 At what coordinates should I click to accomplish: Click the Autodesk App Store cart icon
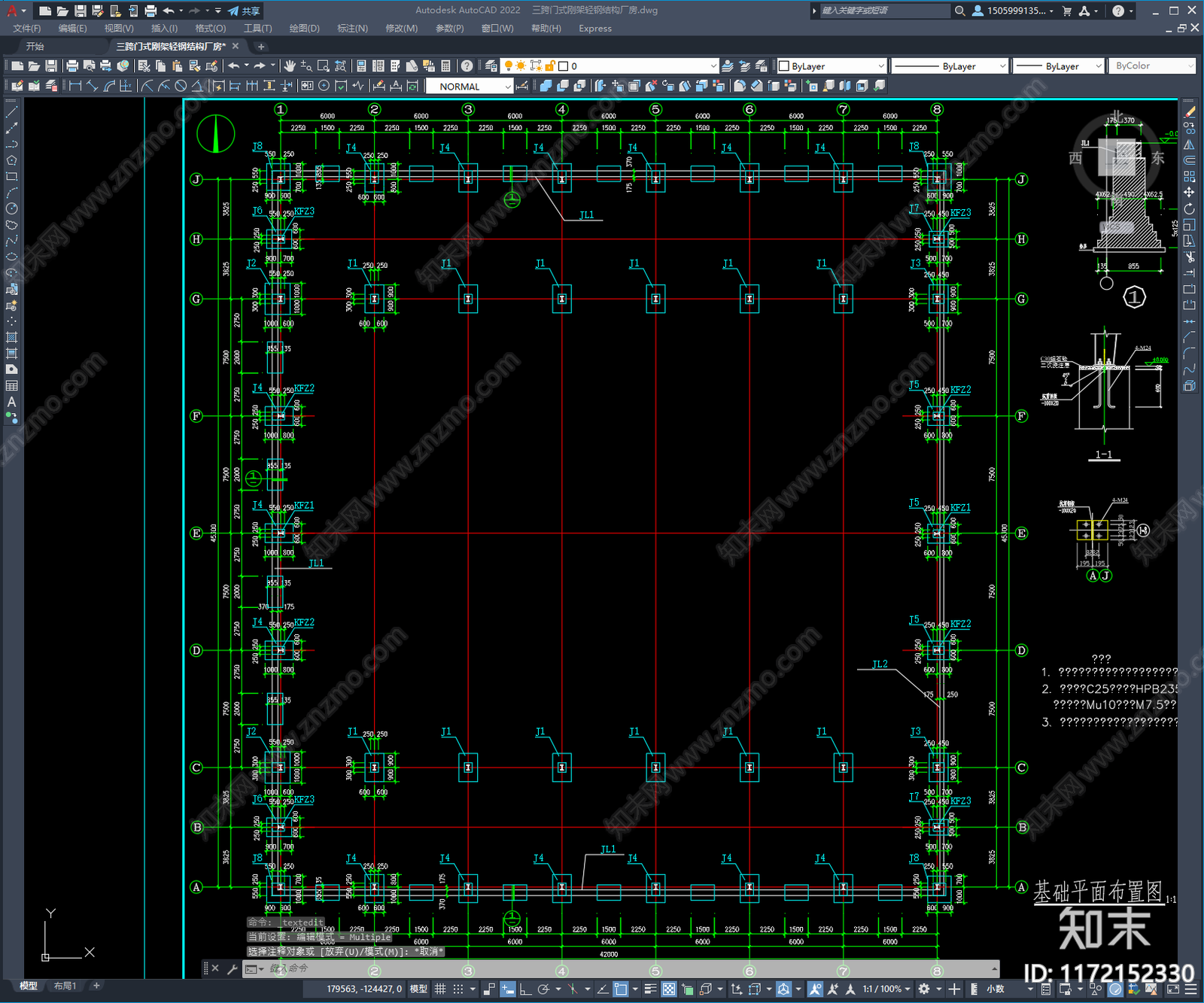pyautogui.click(x=1067, y=11)
